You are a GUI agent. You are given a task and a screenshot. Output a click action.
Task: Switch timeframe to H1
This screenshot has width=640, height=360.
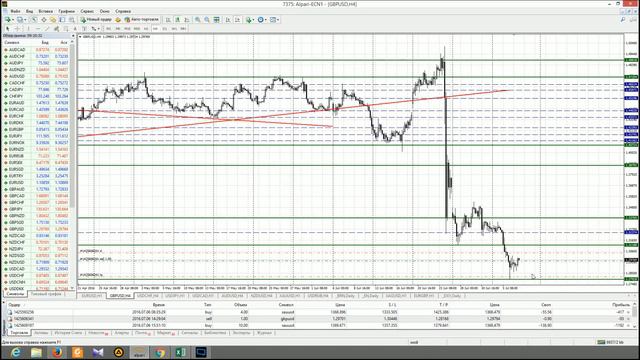pos(146,29)
